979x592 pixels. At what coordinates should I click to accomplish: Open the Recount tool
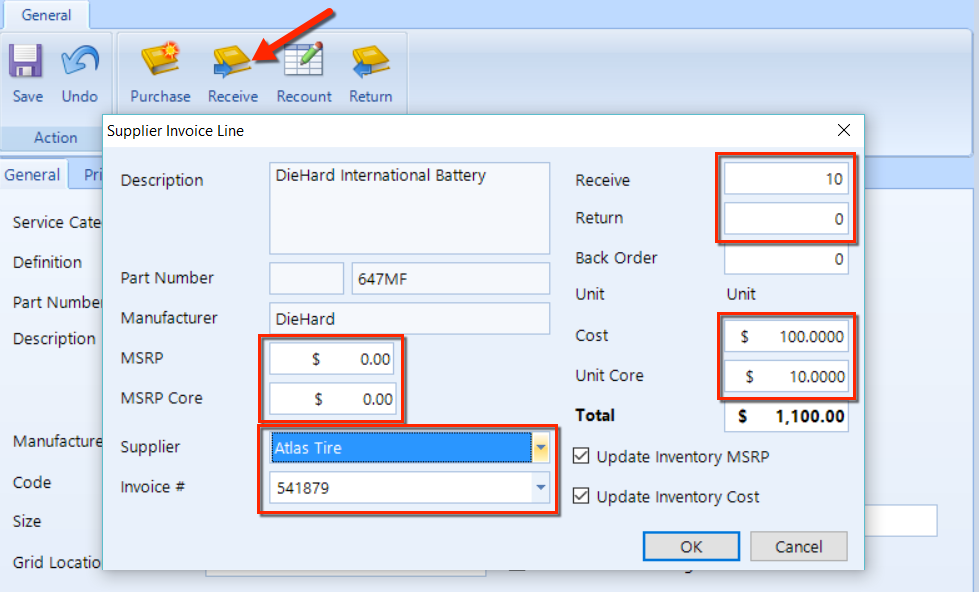point(304,63)
